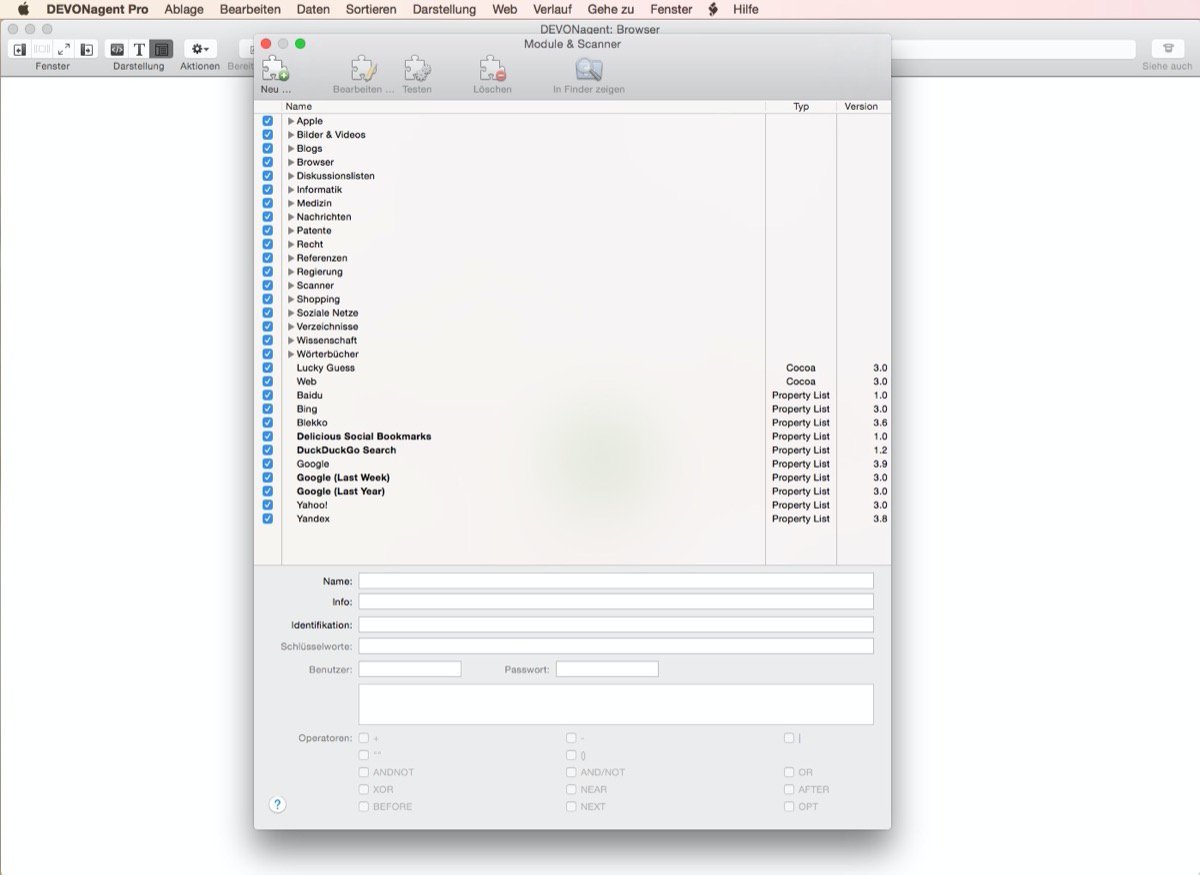Select the text T Darstellung icon in Browser window
The height and width of the screenshot is (875, 1200).
pos(139,49)
